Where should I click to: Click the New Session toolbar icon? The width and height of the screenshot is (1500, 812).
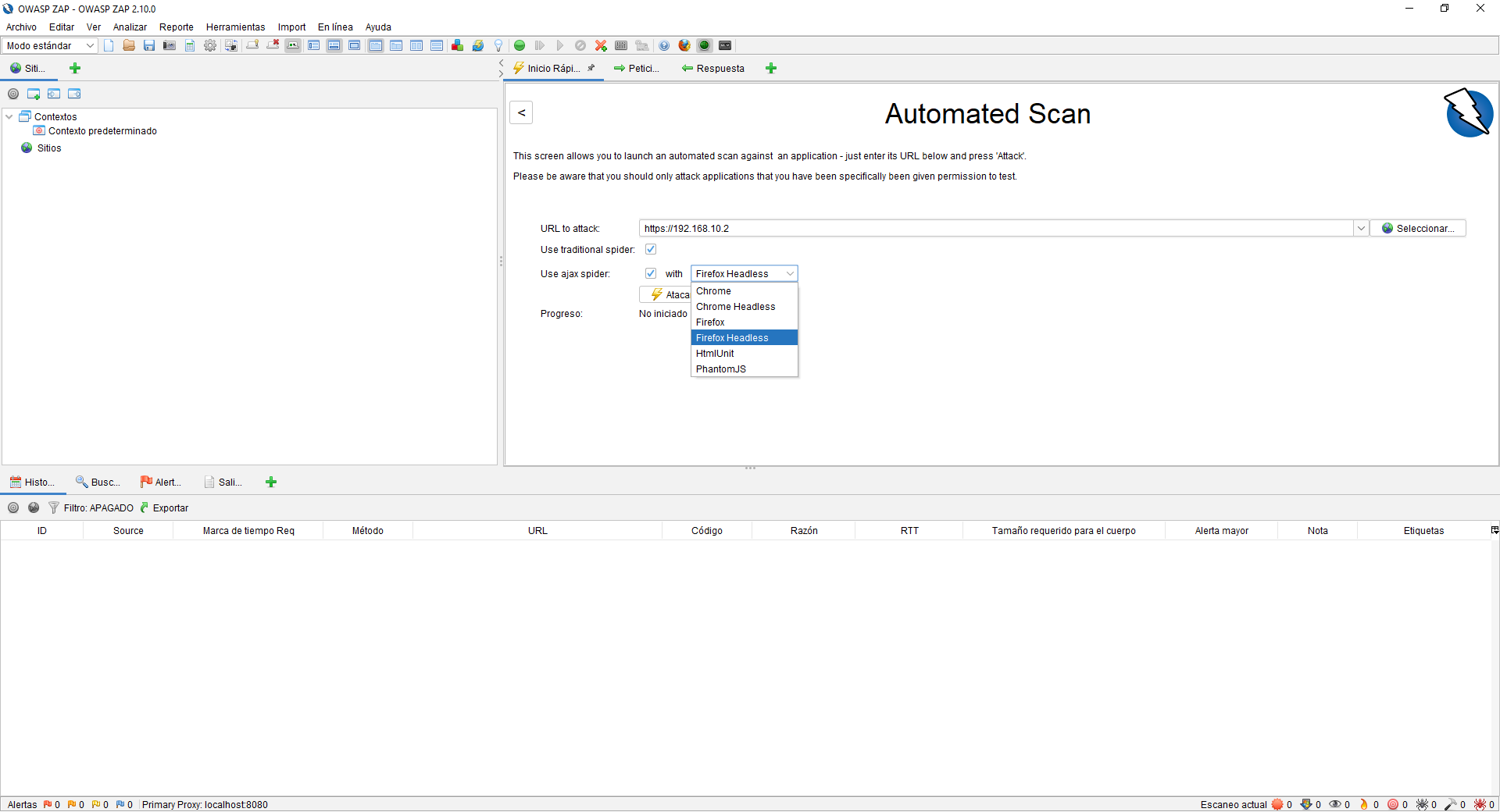(109, 45)
